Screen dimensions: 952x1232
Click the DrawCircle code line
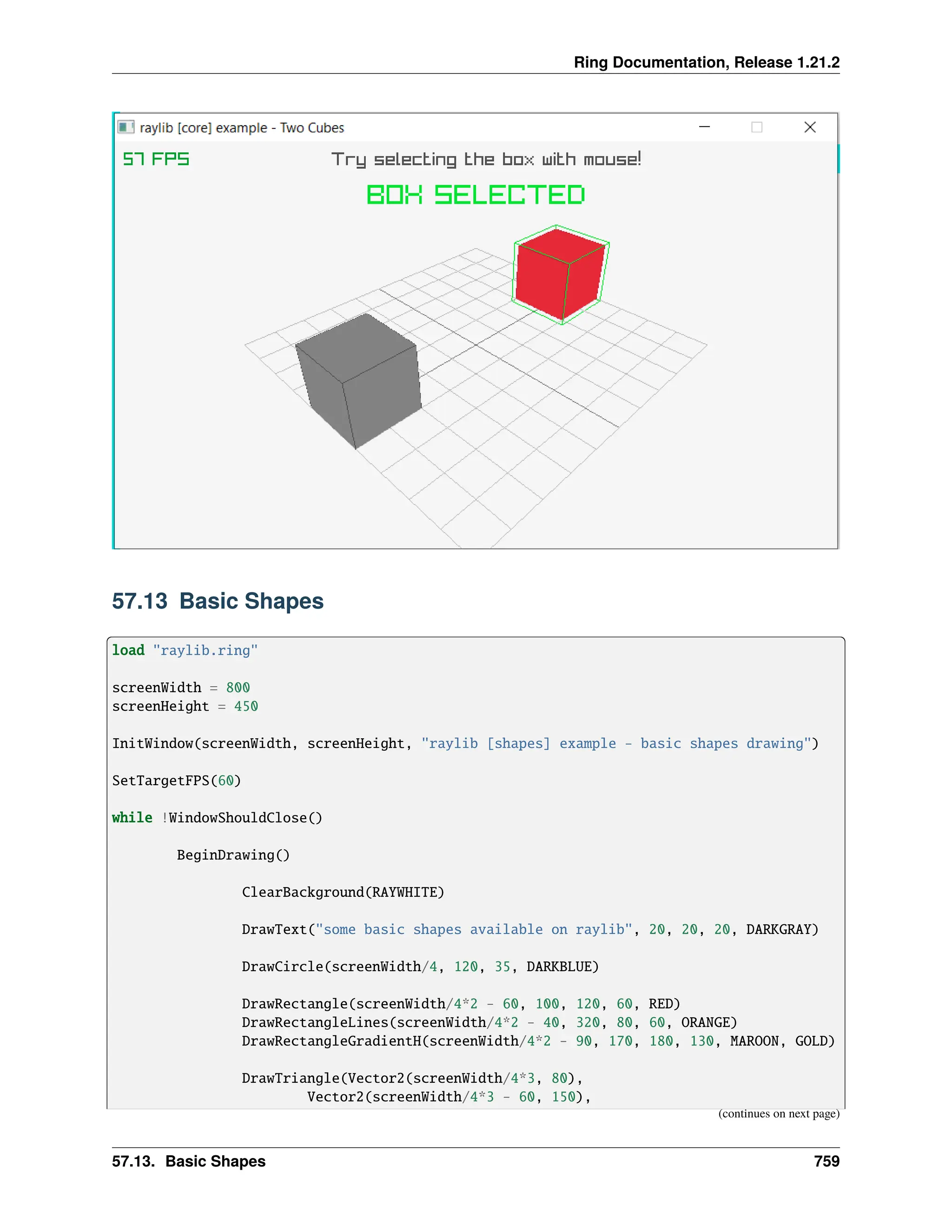tap(420, 967)
